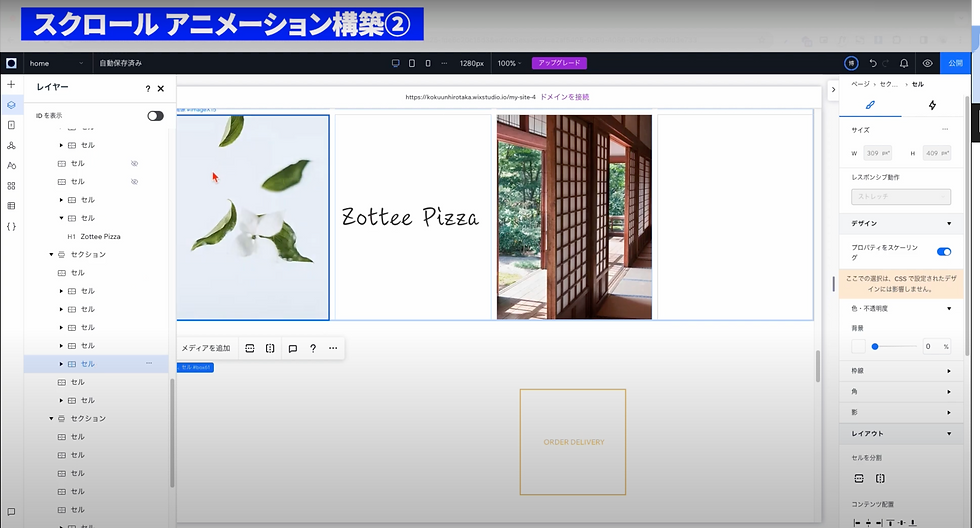Open the Wix Studio logo menu
The height and width of the screenshot is (528, 980).
pos(11,63)
